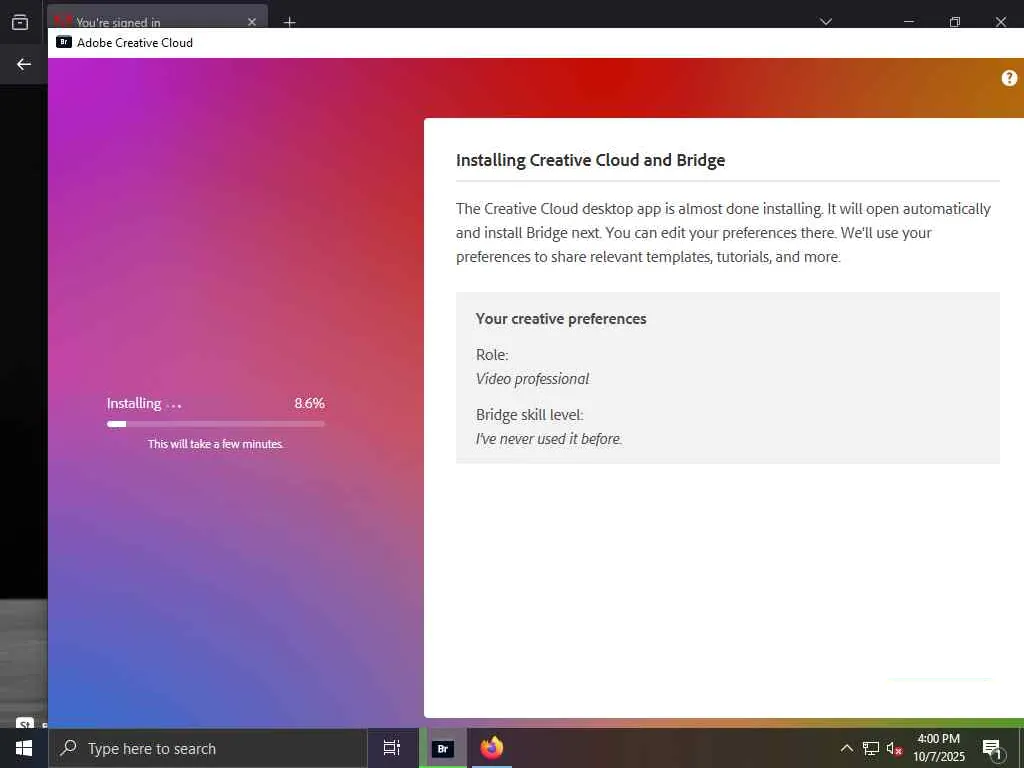
Task: Open Firefox from the taskbar
Action: point(492,748)
